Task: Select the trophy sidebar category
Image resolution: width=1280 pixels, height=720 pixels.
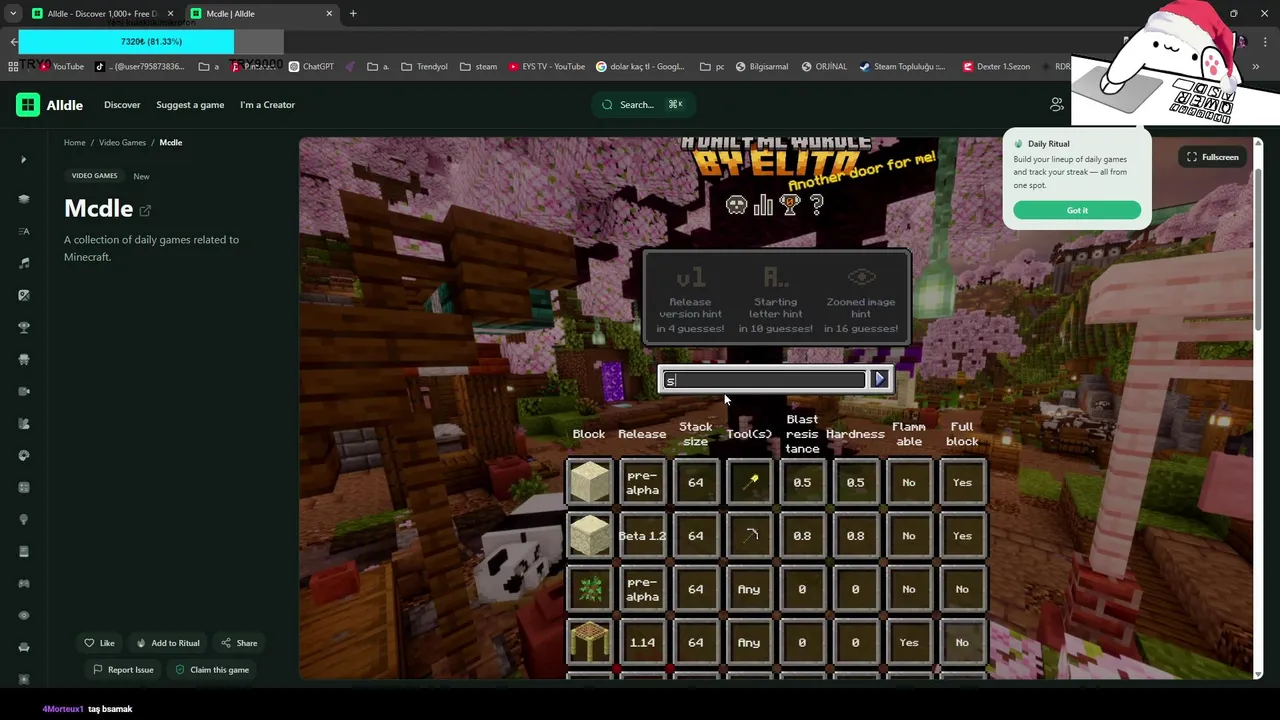Action: 24,327
